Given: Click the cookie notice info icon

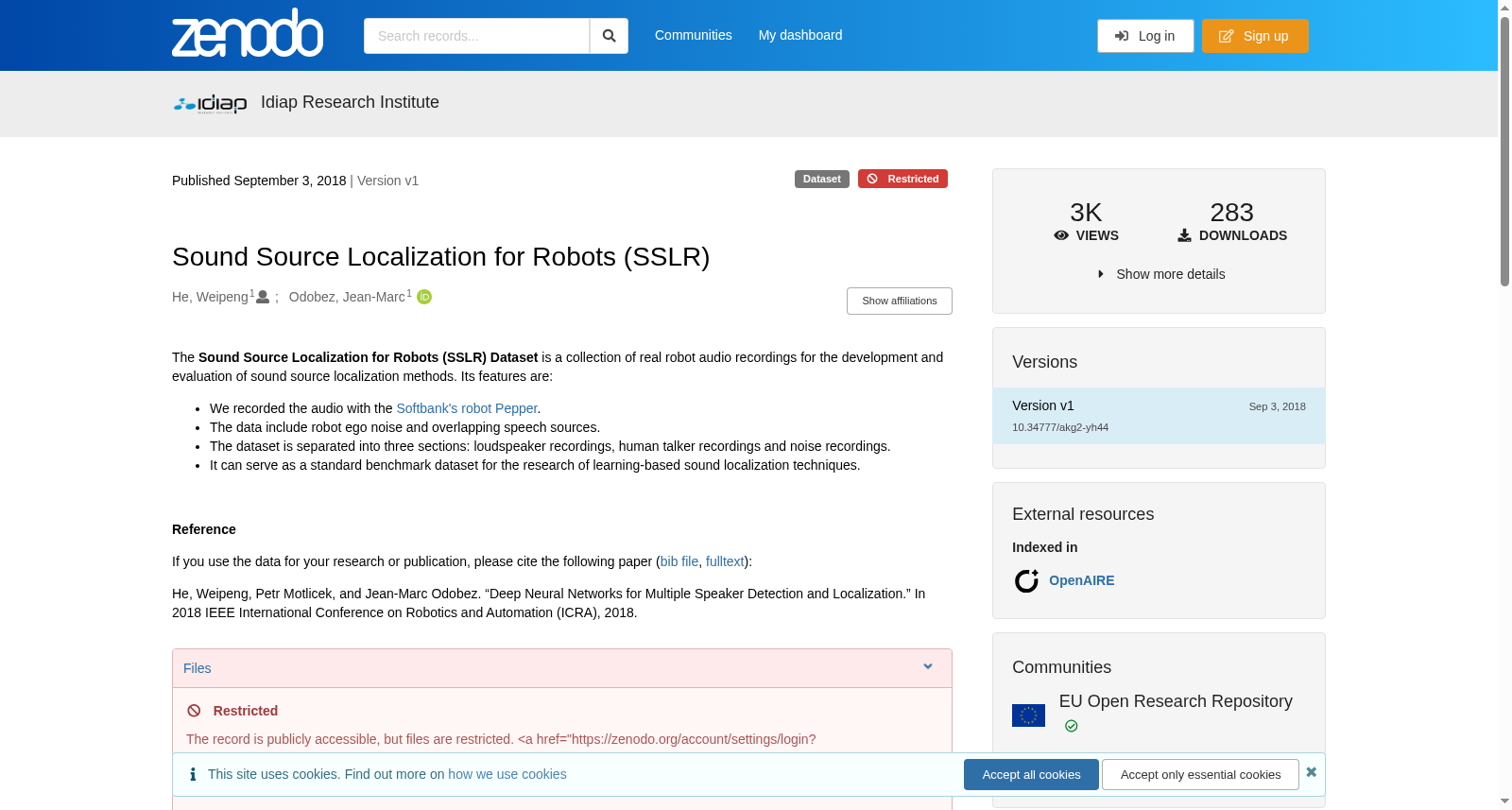Looking at the screenshot, I should (193, 774).
